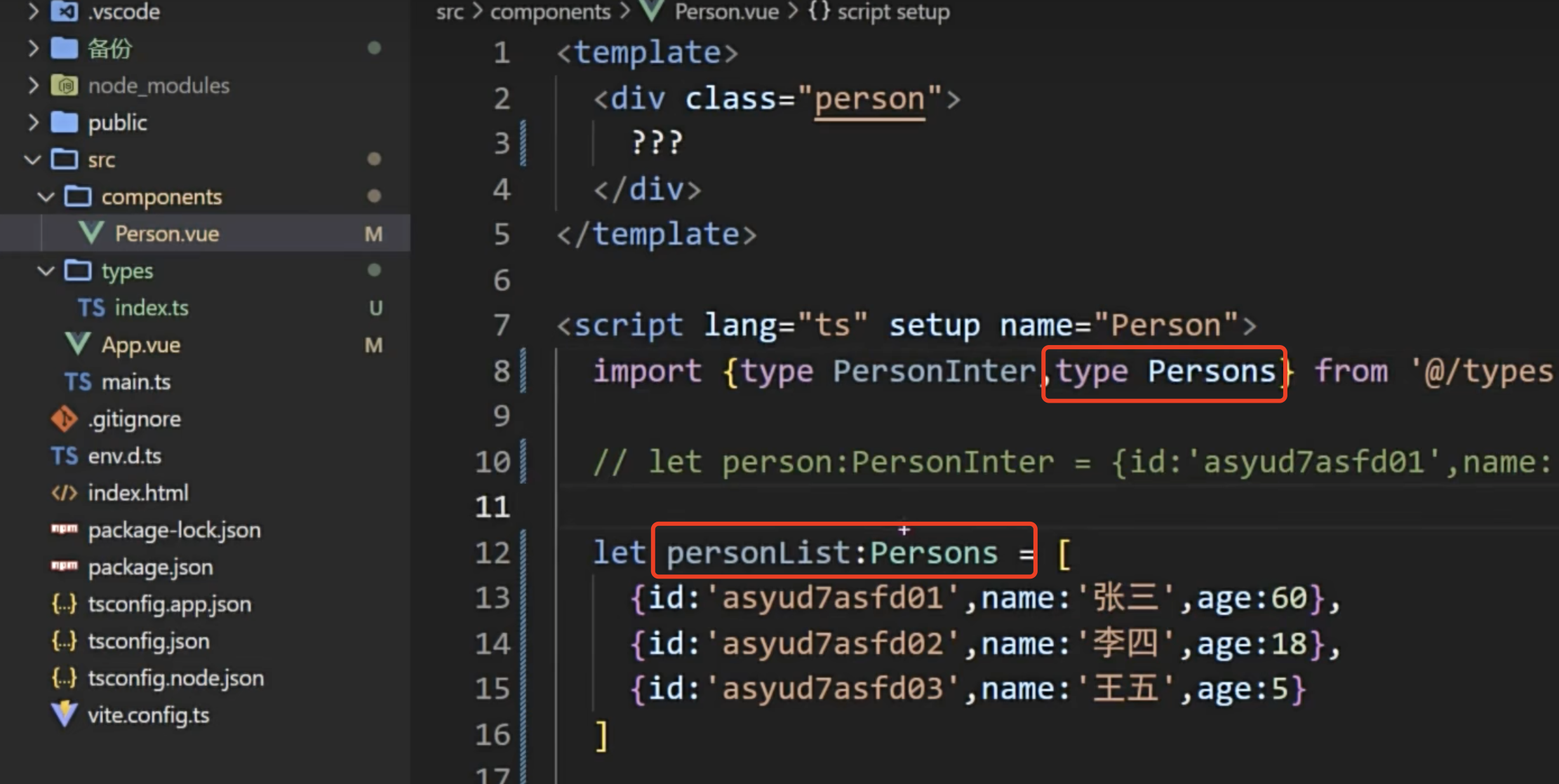Click the JSON braces icon for tsconfig.json
1559x784 pixels.
pyautogui.click(x=64, y=641)
